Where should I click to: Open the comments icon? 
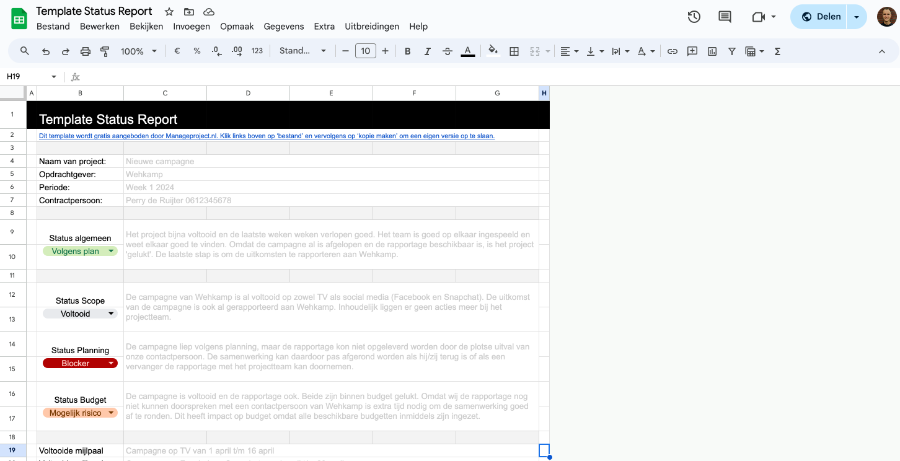pos(725,17)
